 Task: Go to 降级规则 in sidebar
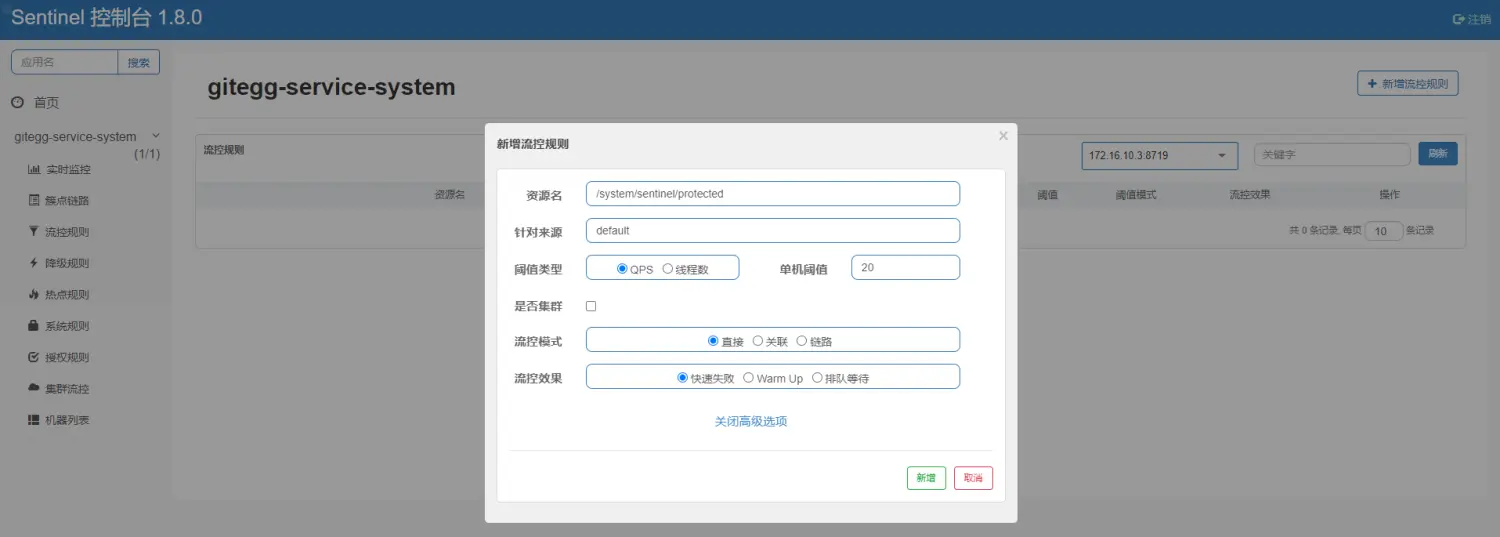point(68,263)
